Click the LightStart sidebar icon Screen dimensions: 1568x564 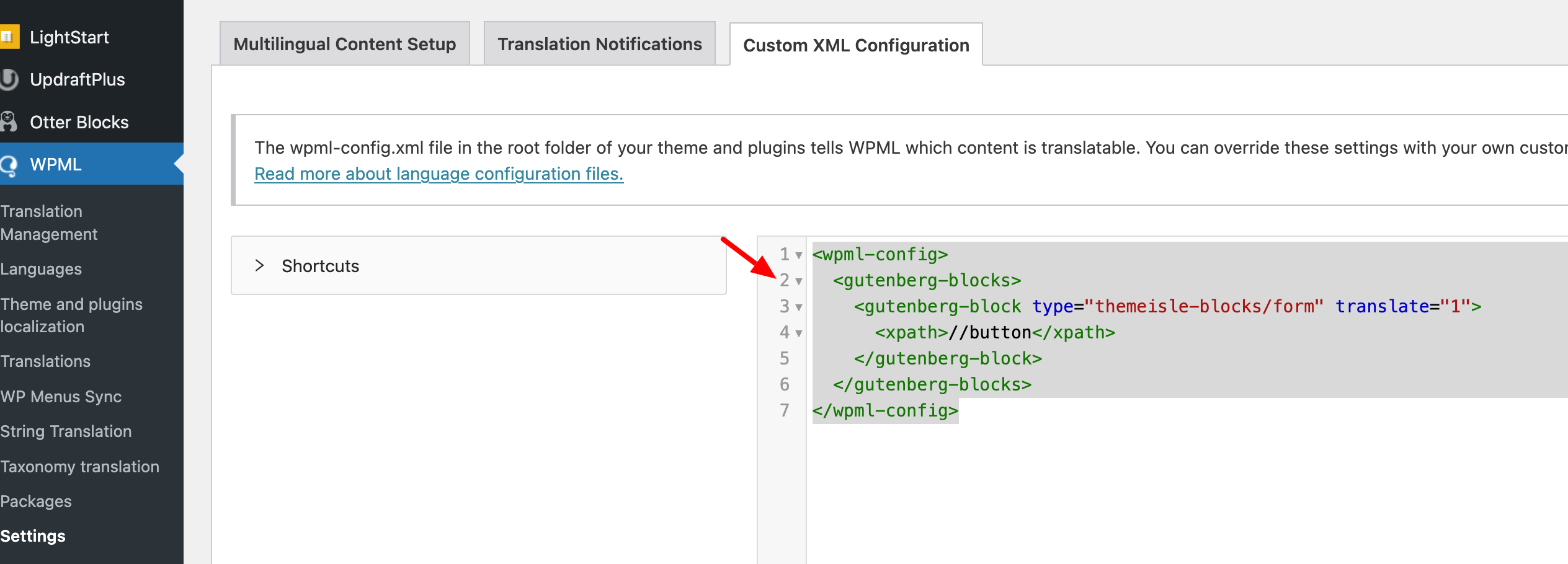pos(9,37)
